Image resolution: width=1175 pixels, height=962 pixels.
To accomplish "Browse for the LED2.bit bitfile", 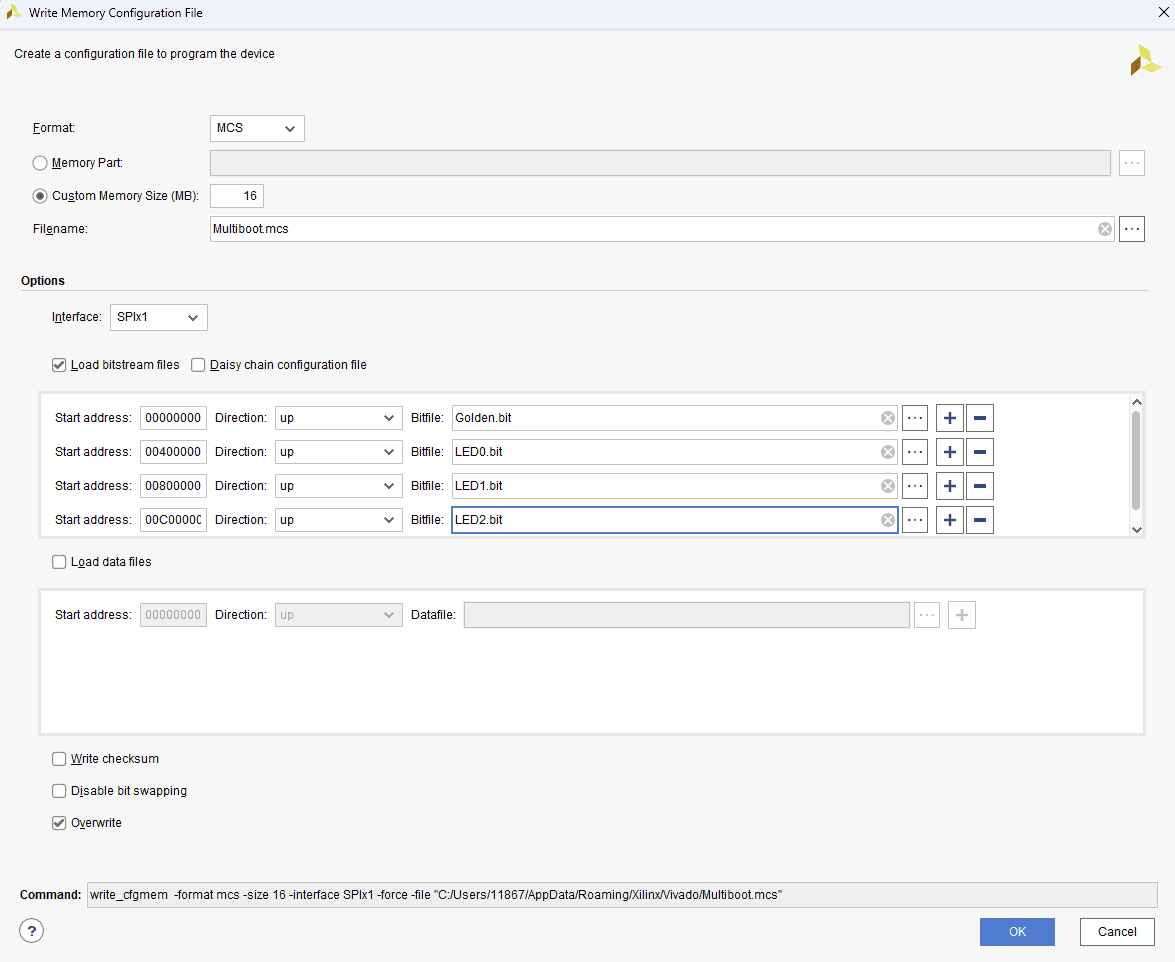I will (x=915, y=520).
